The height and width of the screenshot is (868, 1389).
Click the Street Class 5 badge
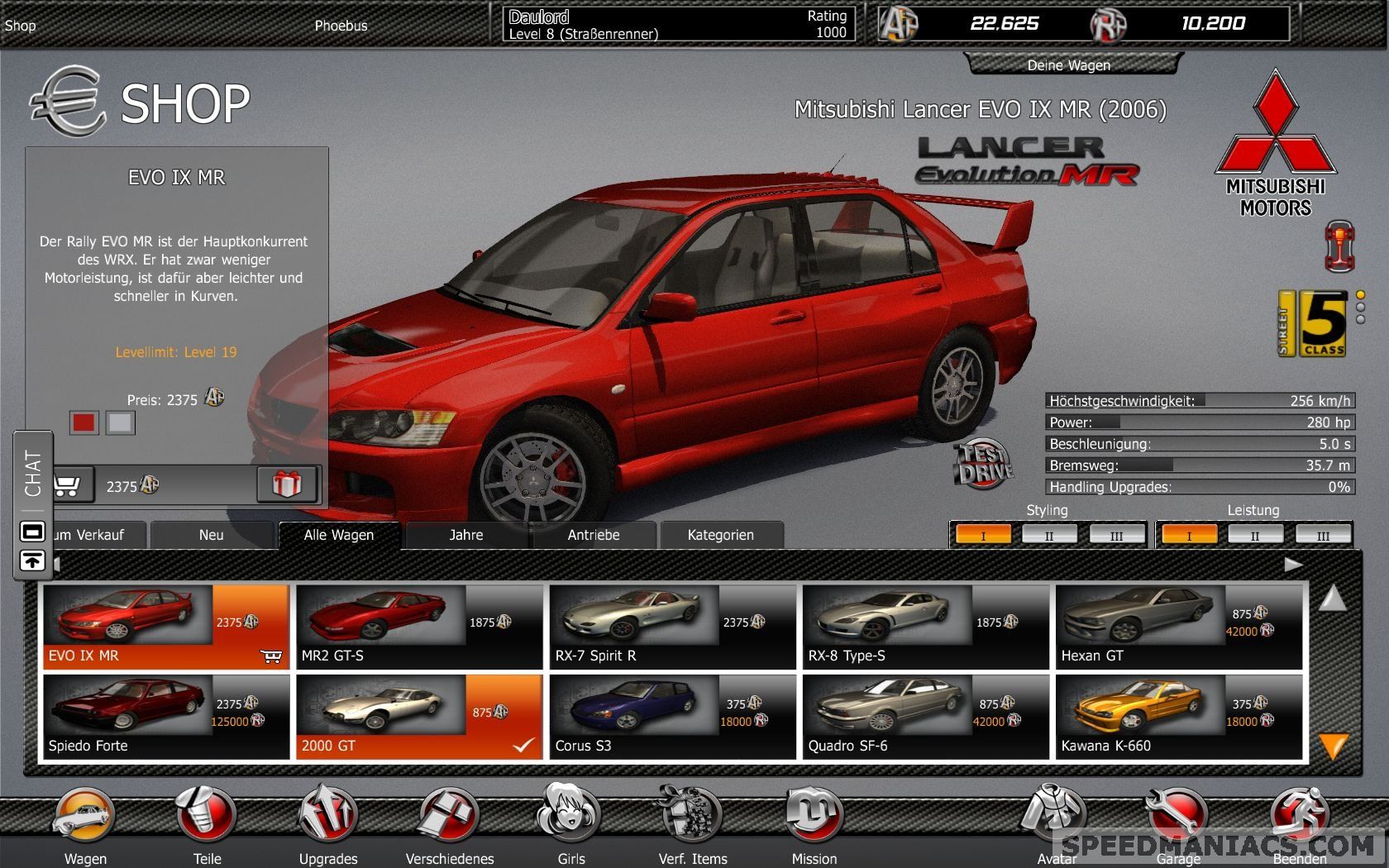(1313, 324)
